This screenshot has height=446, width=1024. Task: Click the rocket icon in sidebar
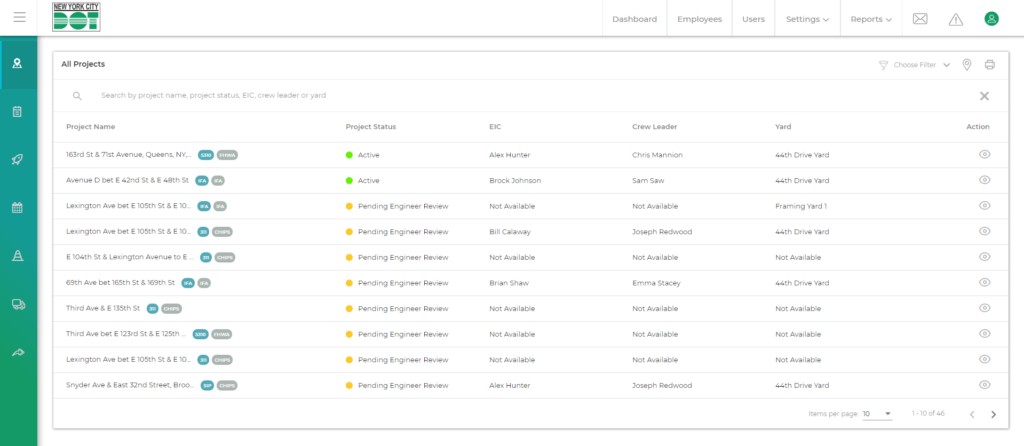tap(17, 159)
